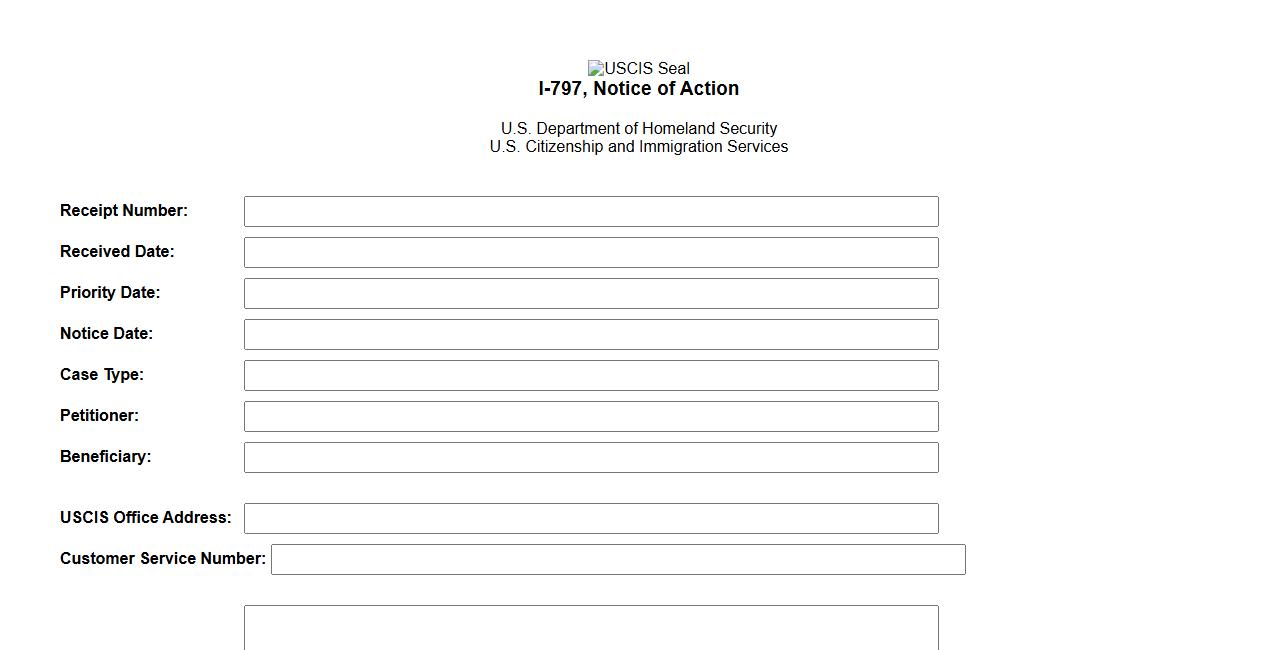Click the USCIS Office Address field

coord(591,518)
